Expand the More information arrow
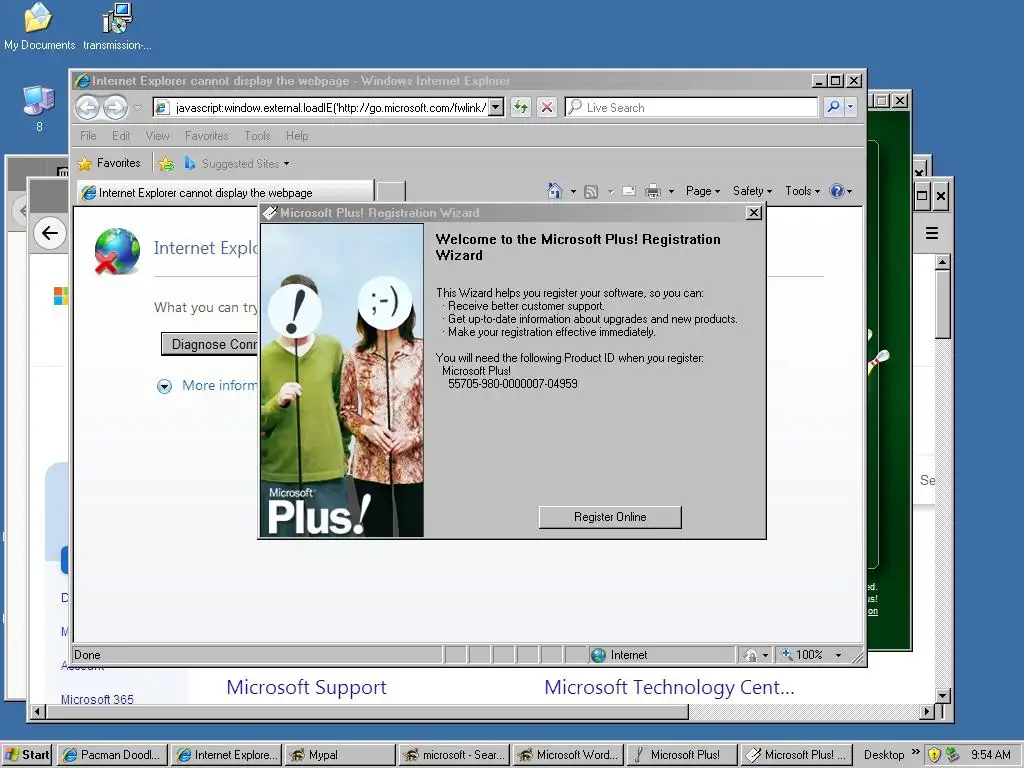 [x=165, y=387]
